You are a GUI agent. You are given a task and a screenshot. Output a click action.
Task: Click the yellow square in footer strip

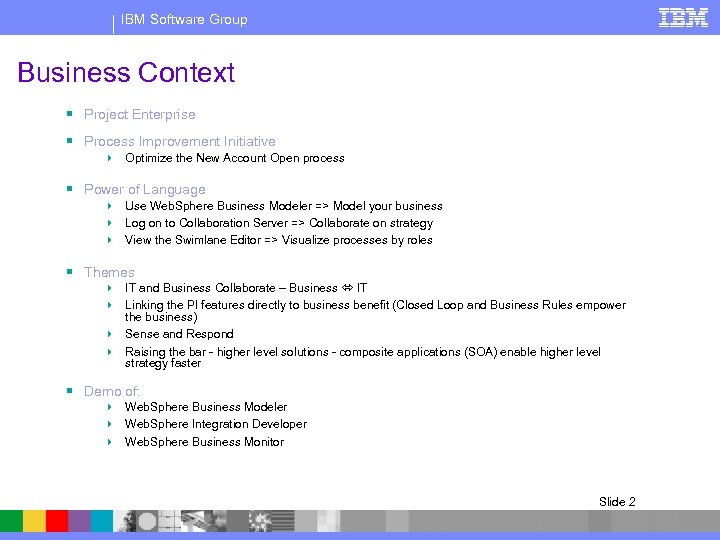click(x=34, y=521)
